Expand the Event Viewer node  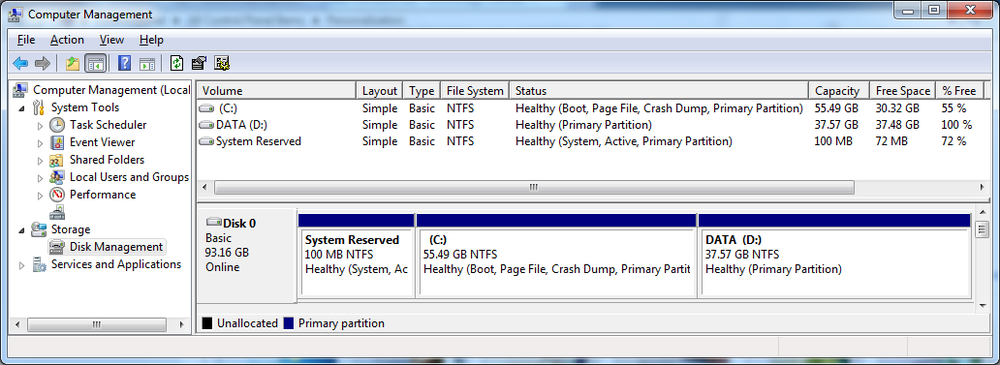click(41, 143)
